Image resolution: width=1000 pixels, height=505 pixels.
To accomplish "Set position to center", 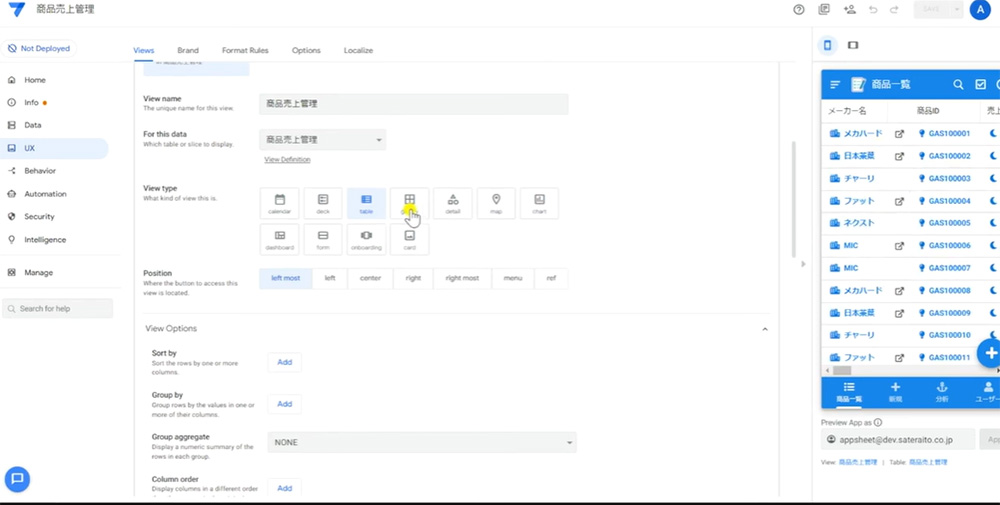I will click(x=371, y=279).
